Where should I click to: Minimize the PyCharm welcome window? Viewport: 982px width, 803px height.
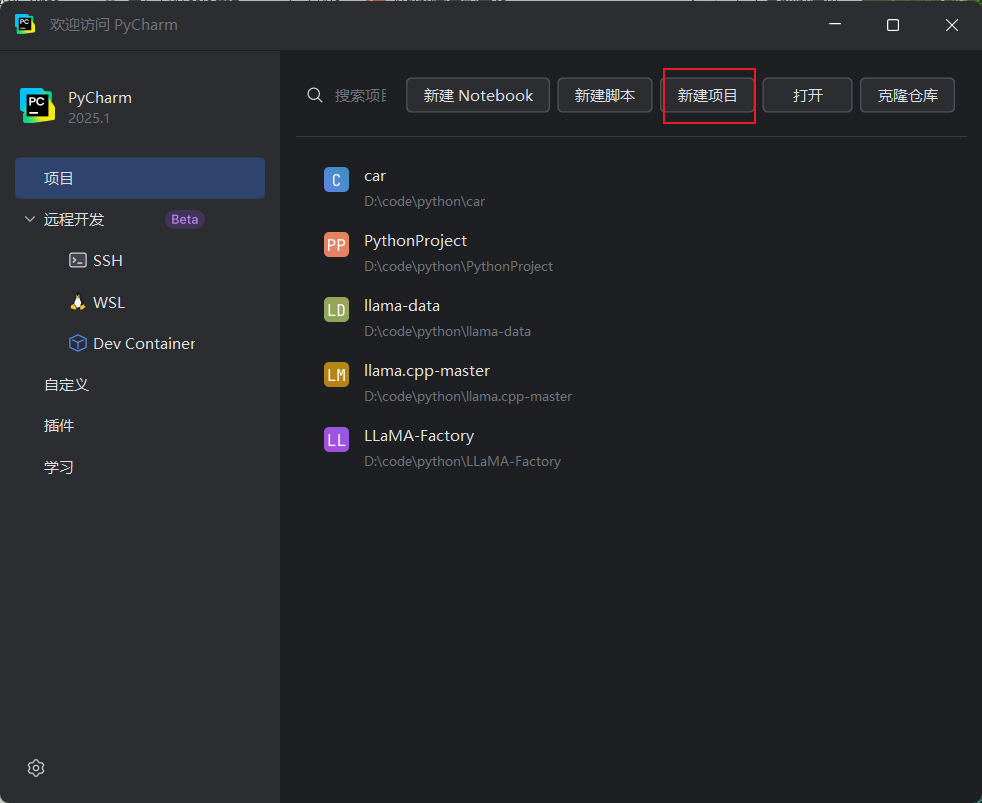tap(835, 24)
